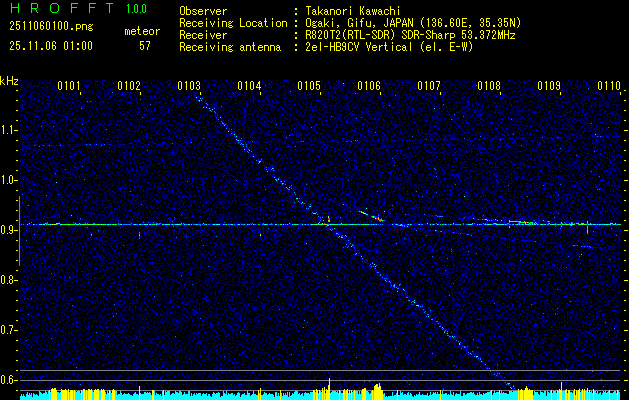Click the 0.7 kHz axis label

8,330
